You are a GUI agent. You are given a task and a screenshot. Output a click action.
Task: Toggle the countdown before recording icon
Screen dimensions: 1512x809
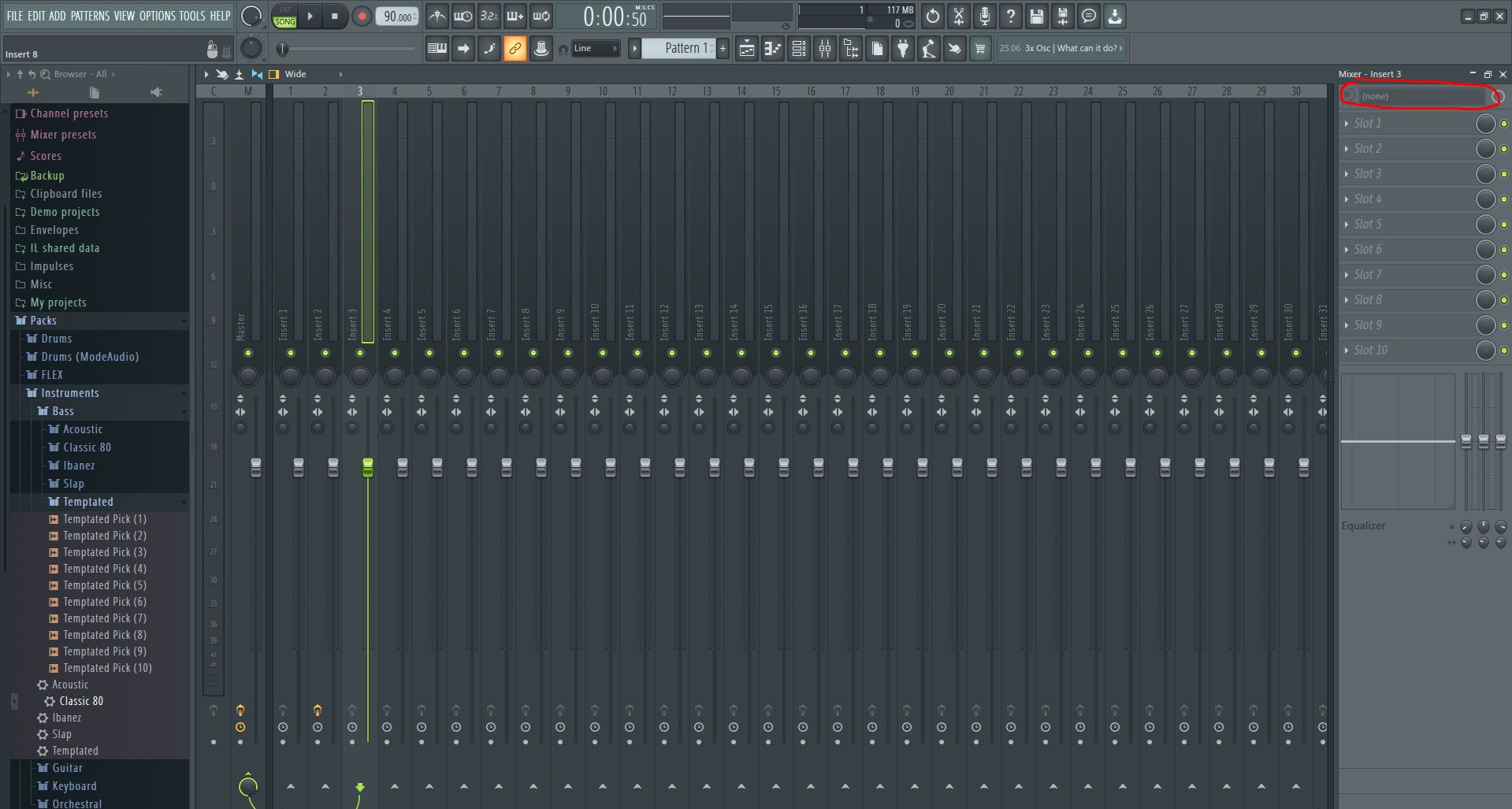[489, 16]
